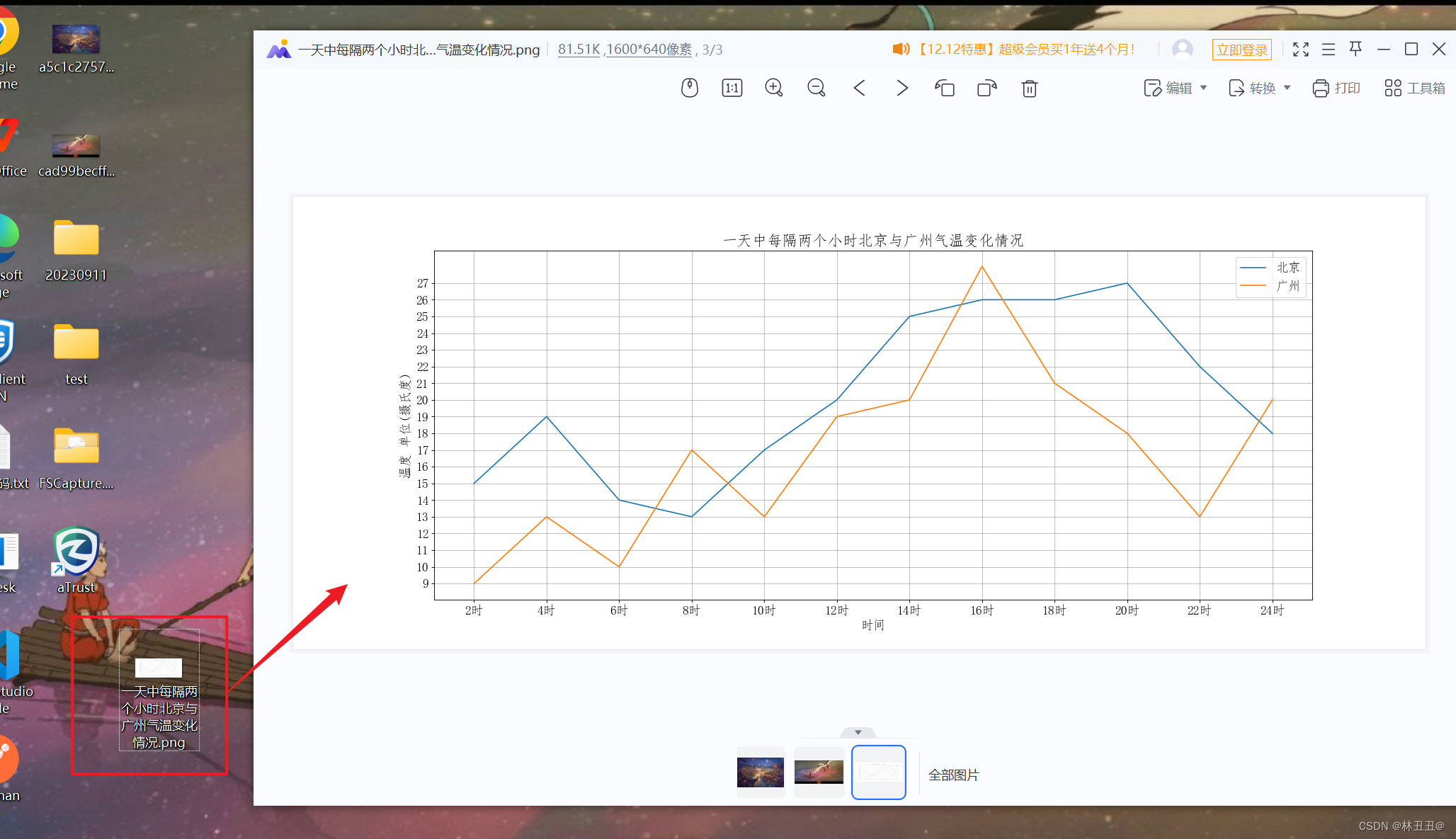Rotate the image clockwise
The width and height of the screenshot is (1456, 839).
[x=986, y=88]
